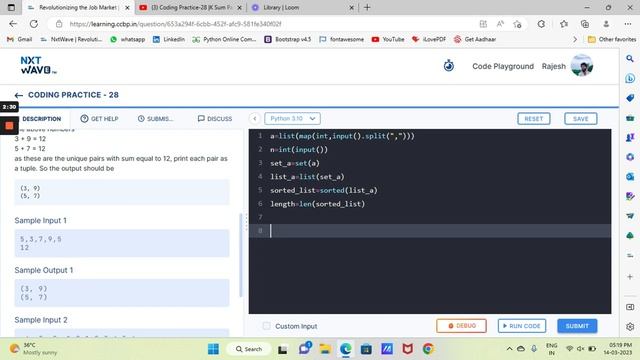640x360 pixels.
Task: Show hidden tray icons chevron
Action: click(x=509, y=349)
